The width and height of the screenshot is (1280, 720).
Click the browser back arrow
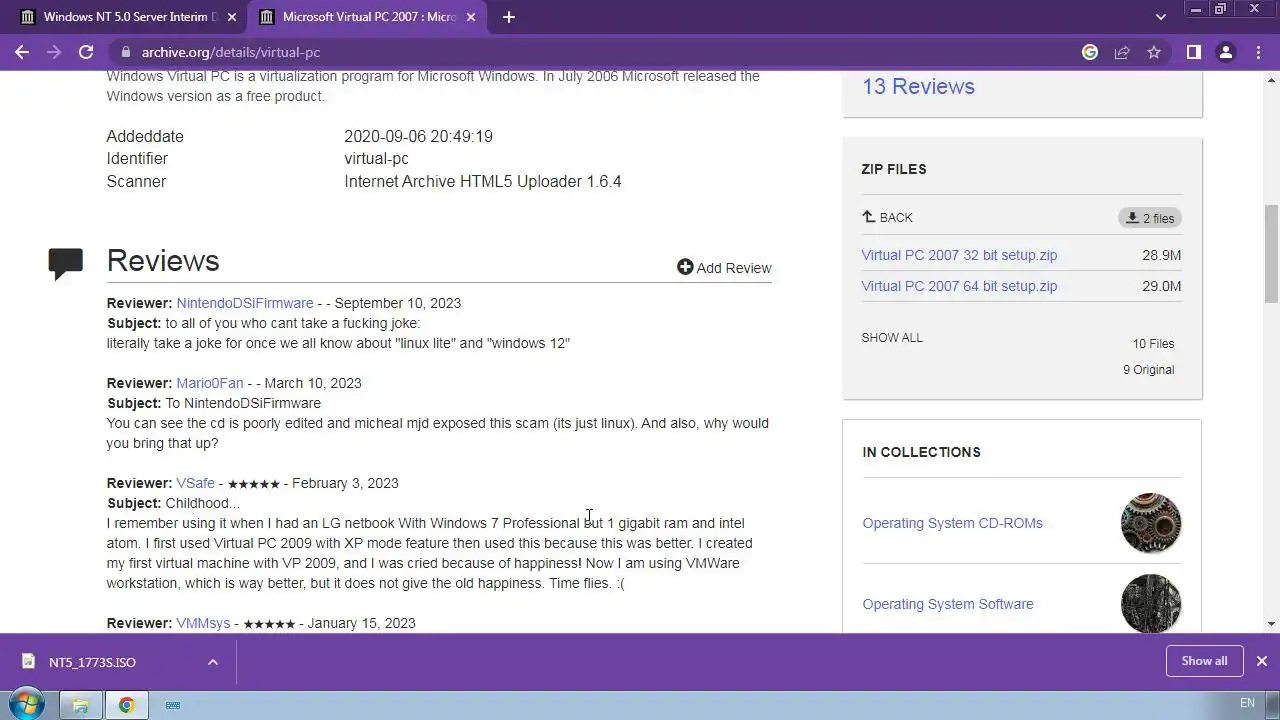[22, 52]
